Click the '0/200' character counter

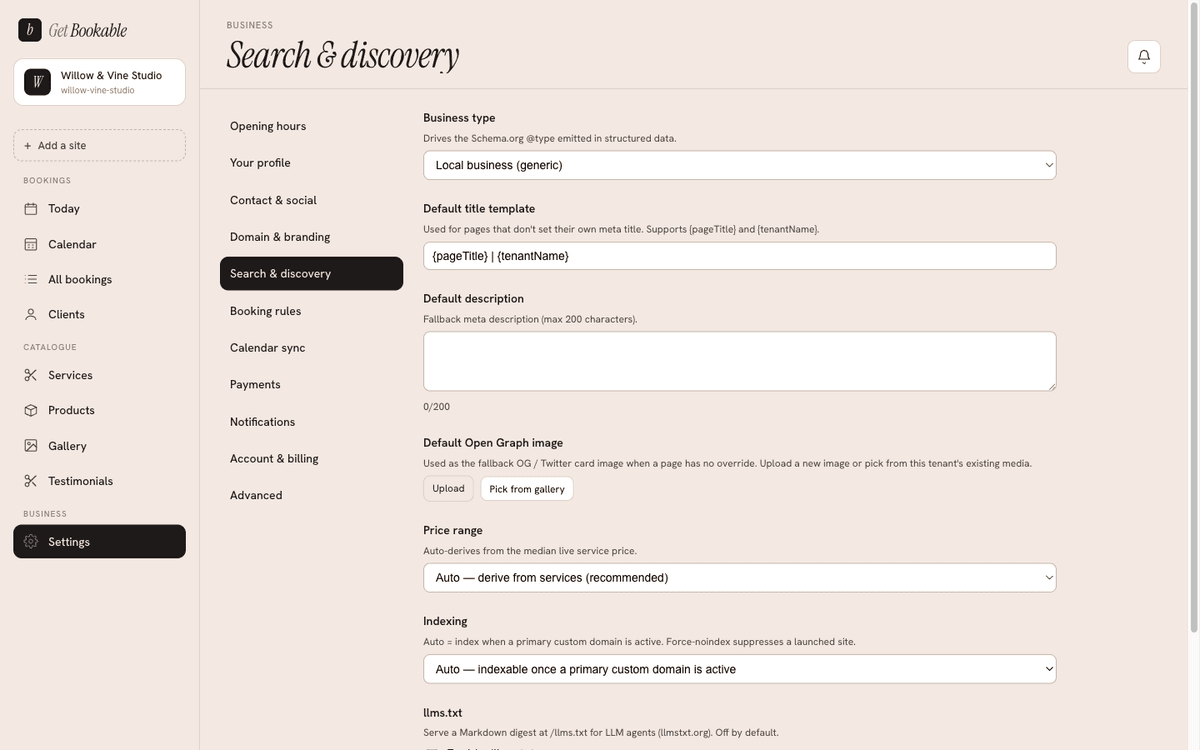pos(437,407)
